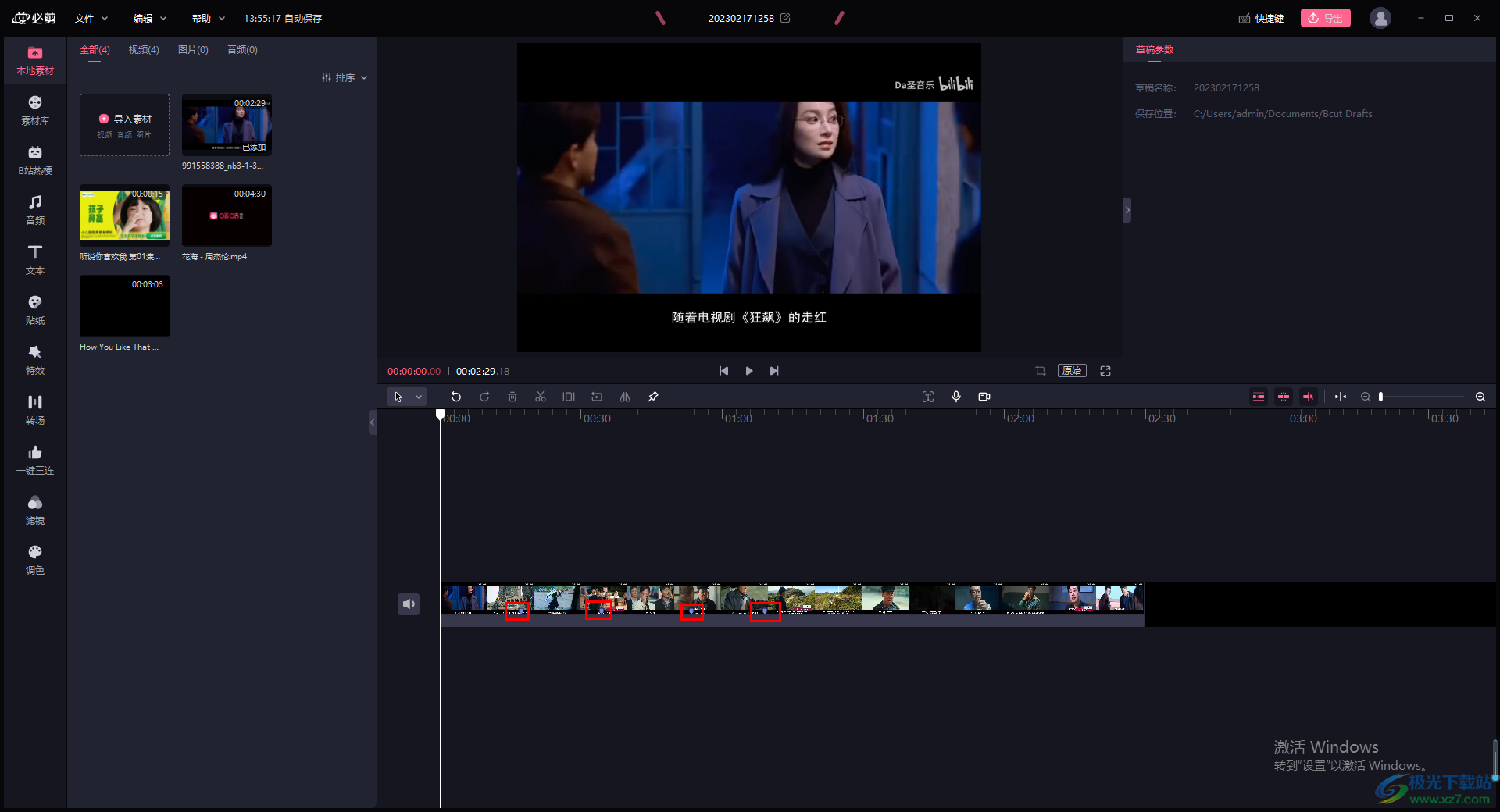Expand the selection tool dropdown arrow
Screen dimensions: 1500x812
[x=419, y=397]
